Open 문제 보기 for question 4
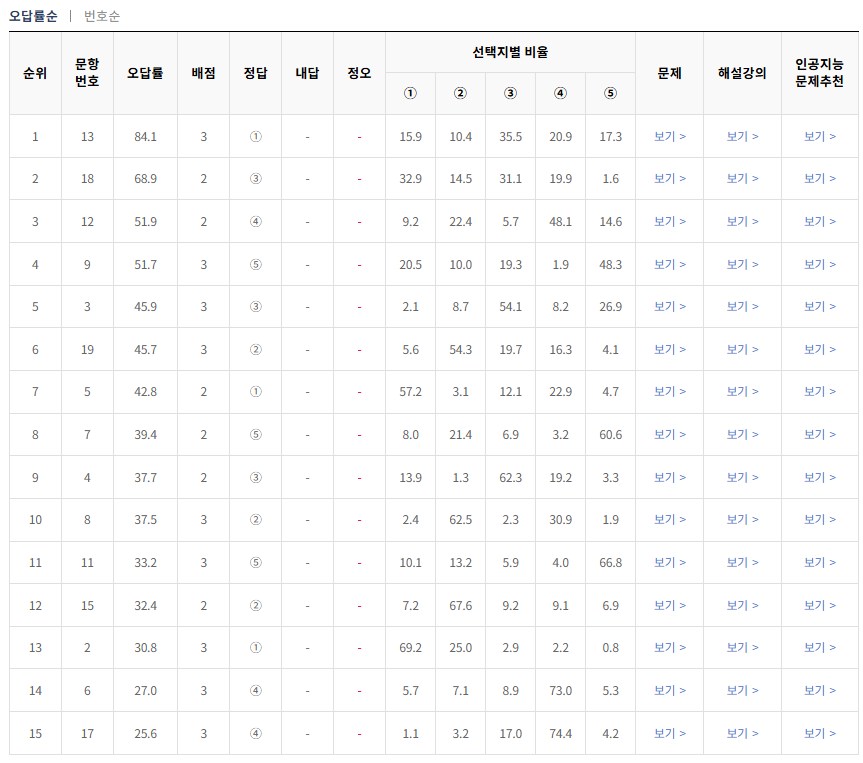This screenshot has width=863, height=763. [x=668, y=479]
